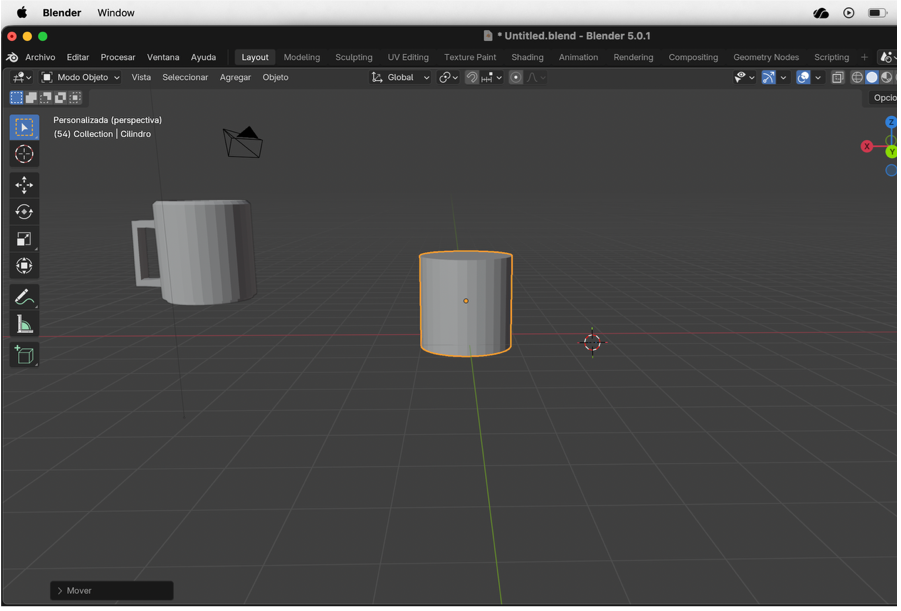Viewport: 901px width, 611px height.
Task: Activate the Measure tool
Action: coord(24,325)
